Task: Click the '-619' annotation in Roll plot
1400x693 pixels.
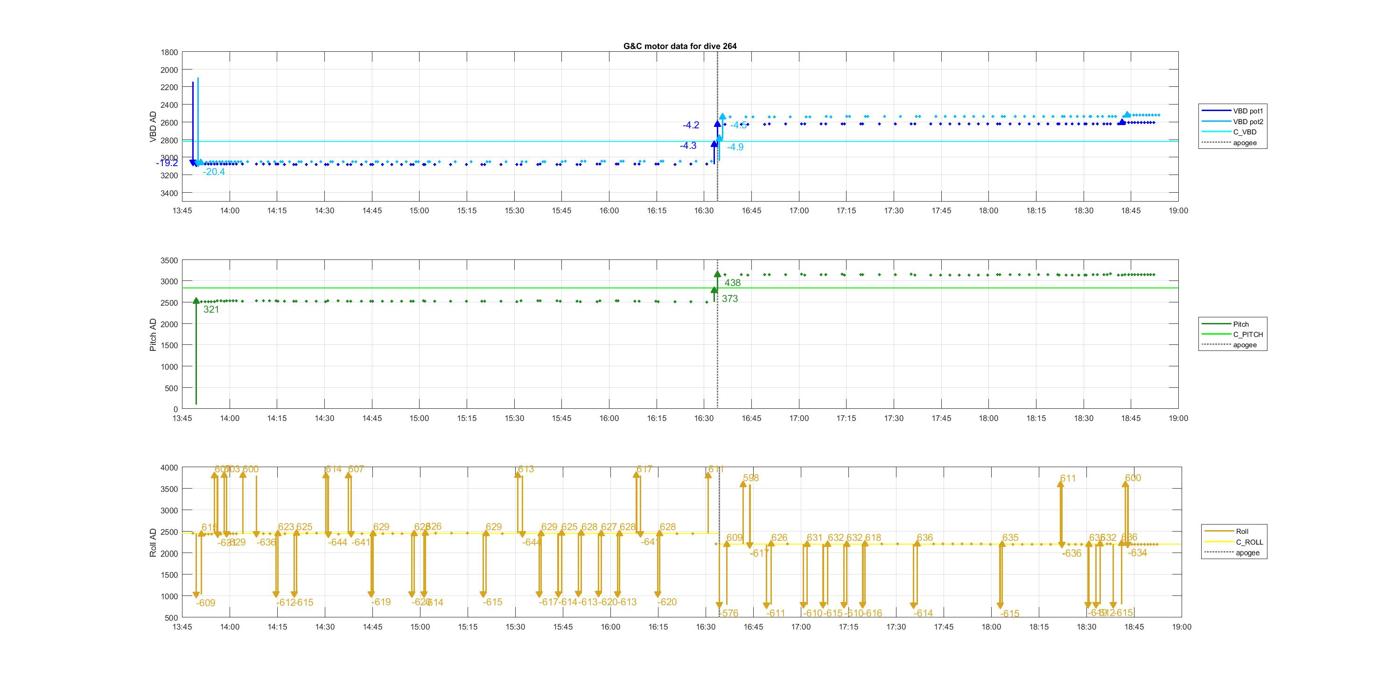Action: click(381, 602)
